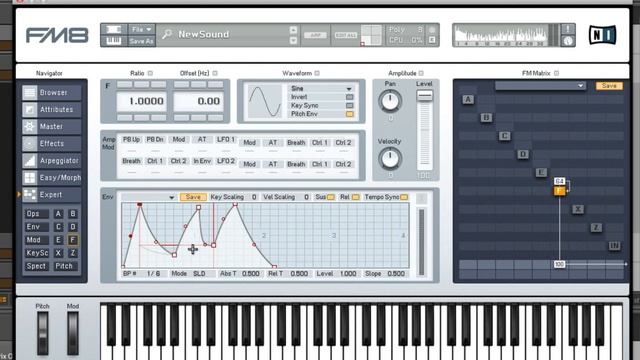Step to next sound with down arrow
The height and width of the screenshot is (360, 640).
293,40
